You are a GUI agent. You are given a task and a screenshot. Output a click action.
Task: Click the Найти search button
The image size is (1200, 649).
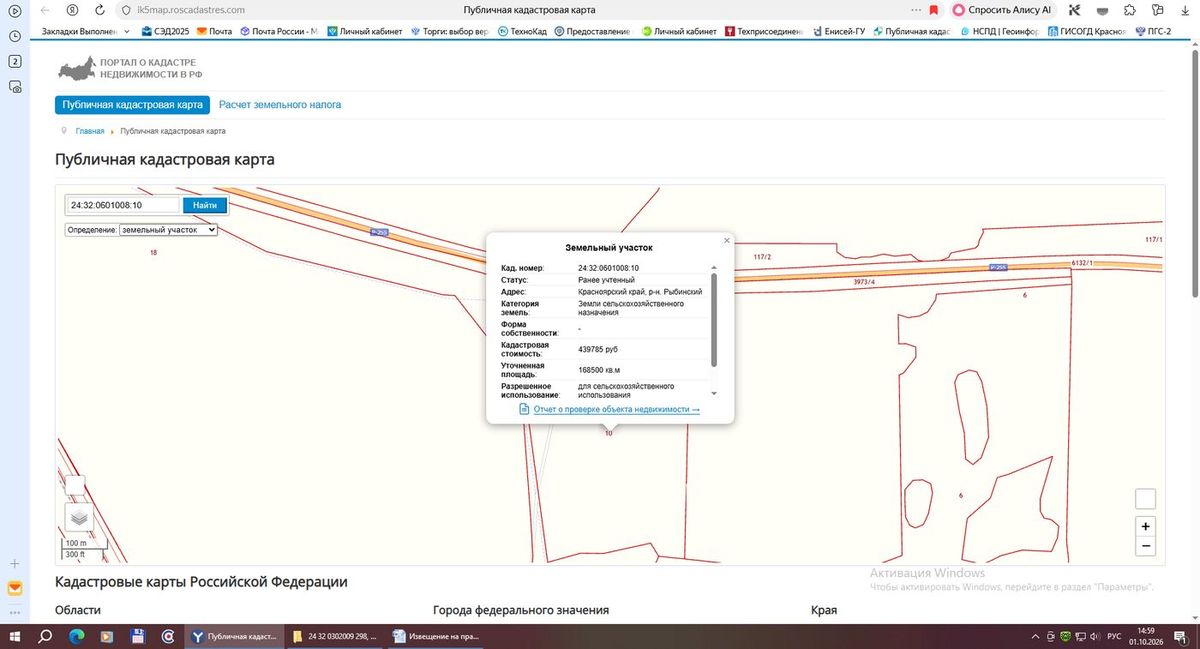pyautogui.click(x=204, y=205)
